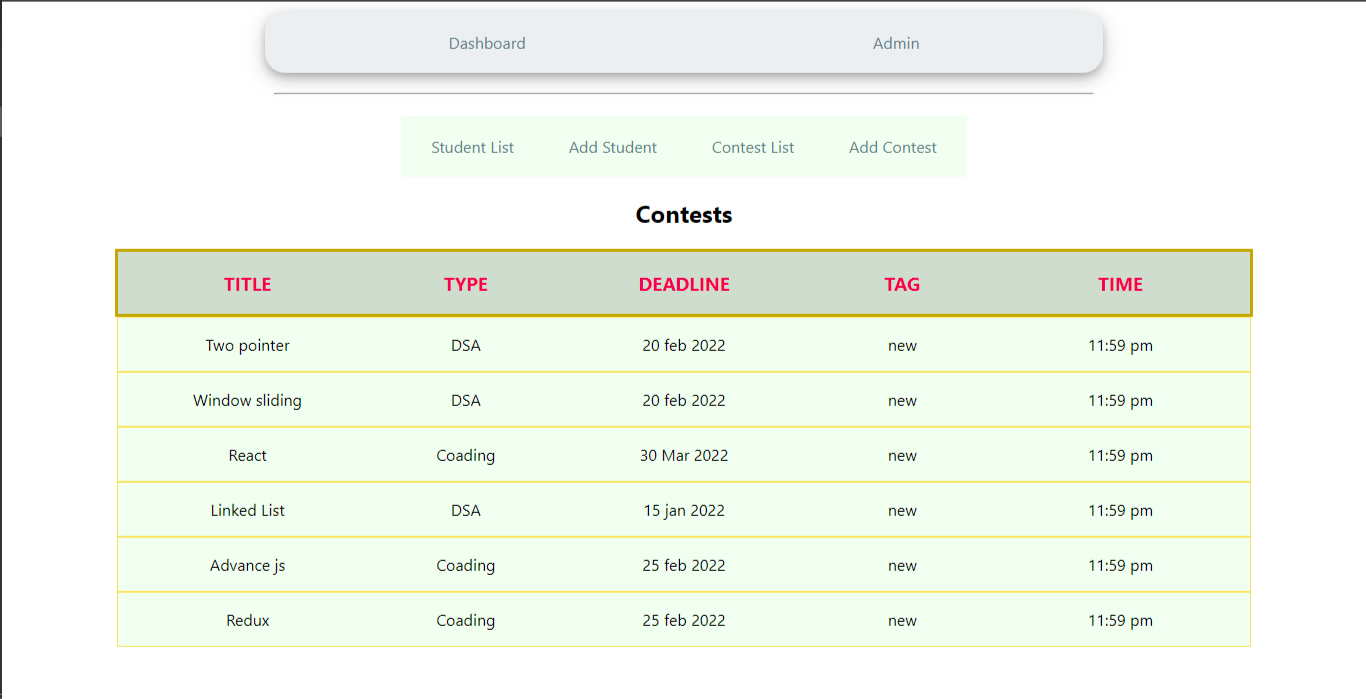The height and width of the screenshot is (699, 1366).
Task: Select the Window sliding contest row
Action: coord(247,400)
